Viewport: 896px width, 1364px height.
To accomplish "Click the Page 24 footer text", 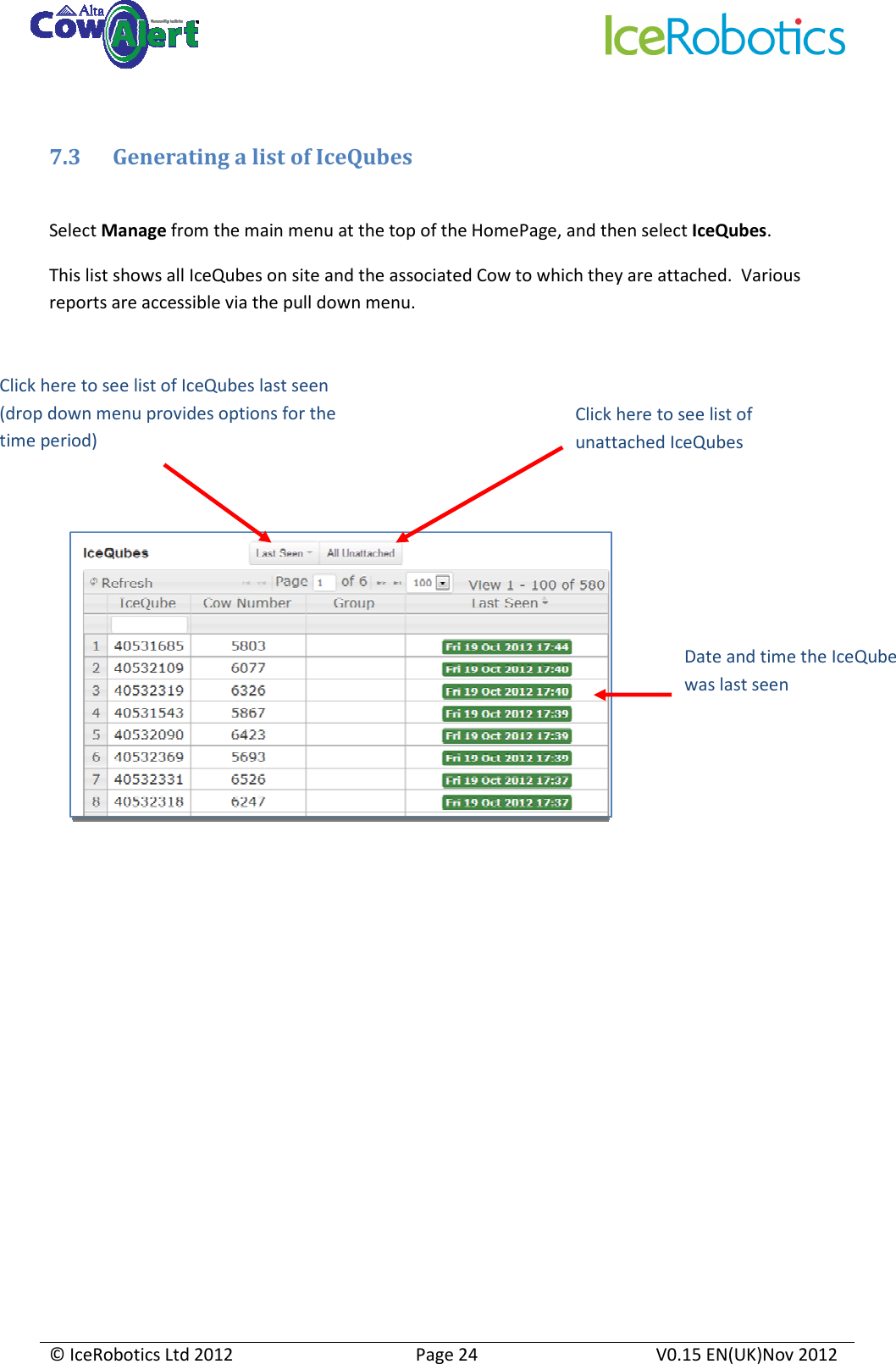I will 446,1354.
